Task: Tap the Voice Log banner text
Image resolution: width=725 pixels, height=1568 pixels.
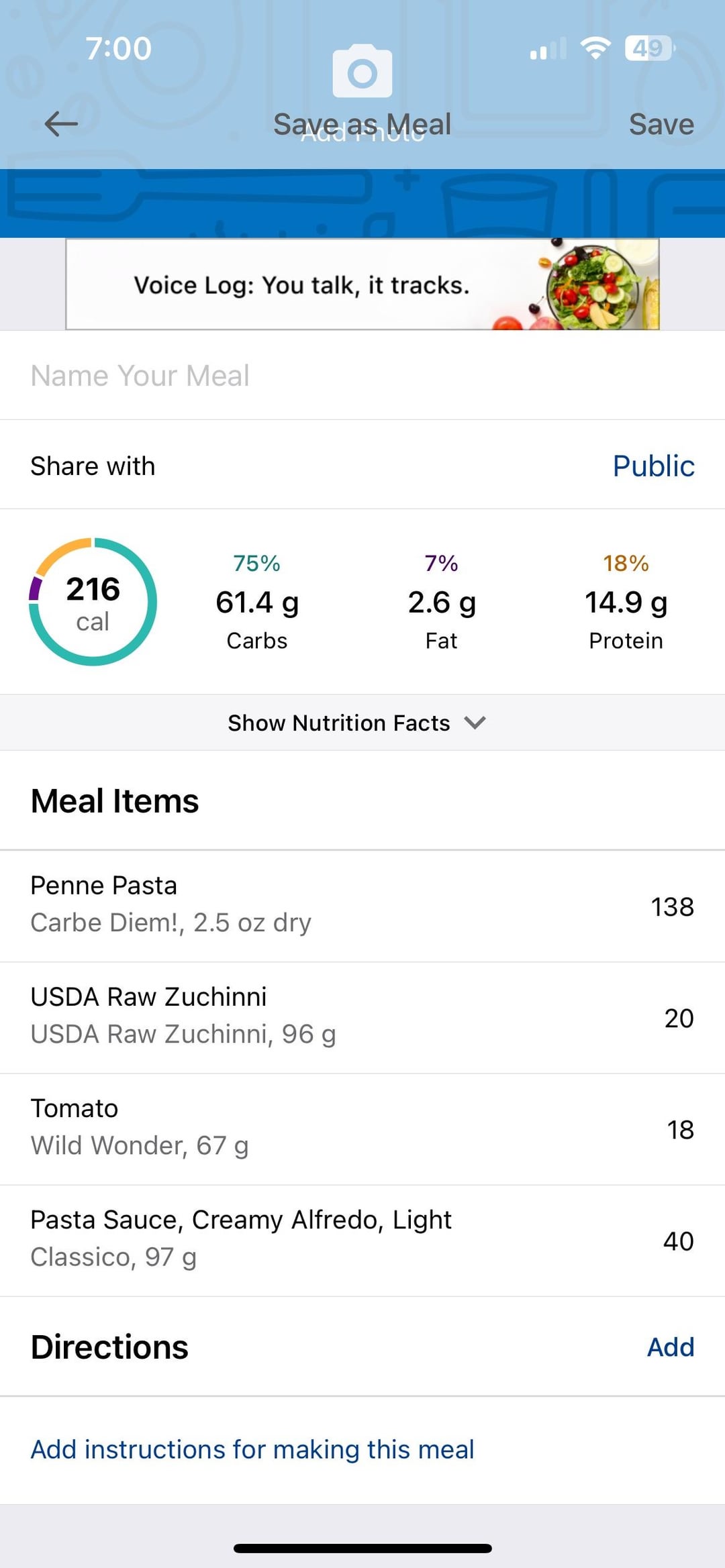Action: tap(301, 285)
